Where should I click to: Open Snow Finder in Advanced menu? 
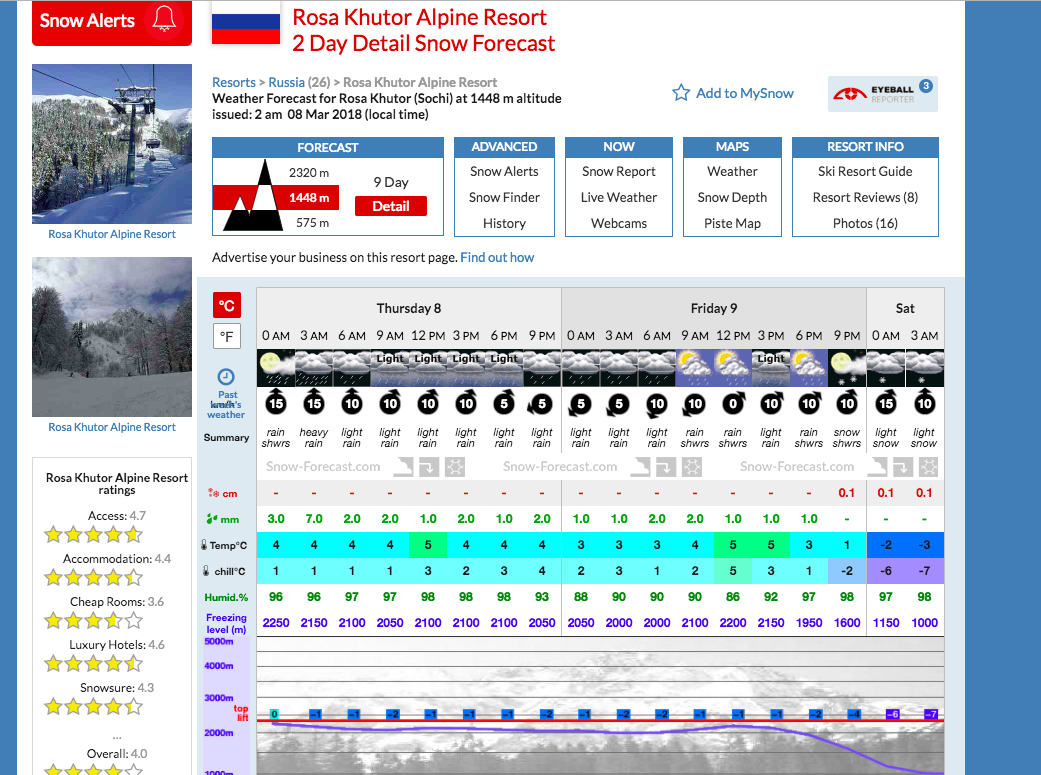504,197
